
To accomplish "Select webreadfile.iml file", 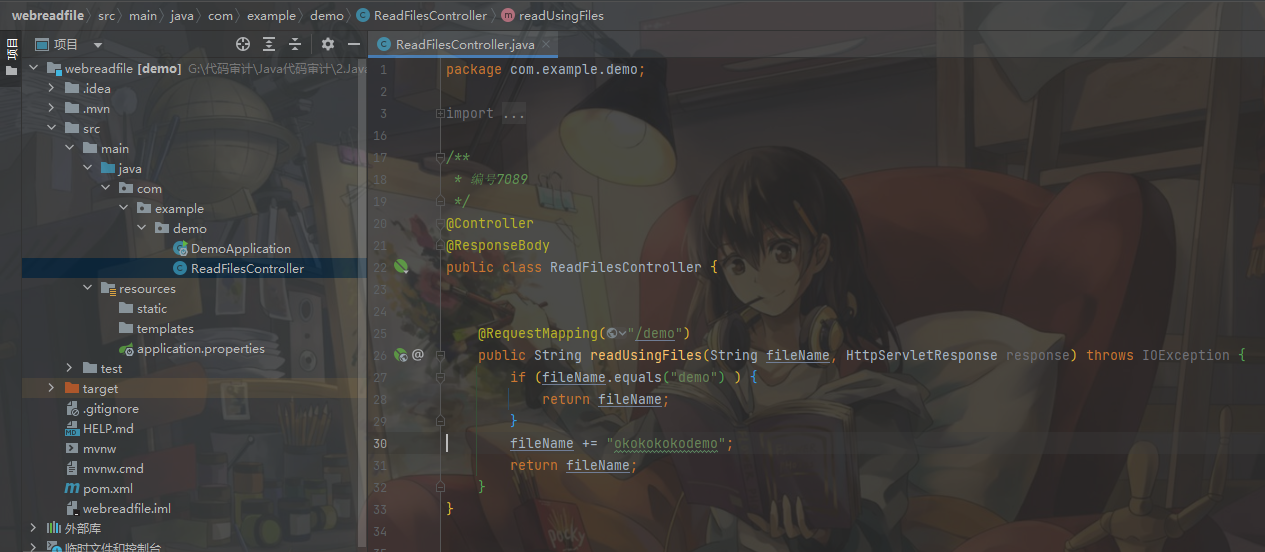I will click(127, 508).
